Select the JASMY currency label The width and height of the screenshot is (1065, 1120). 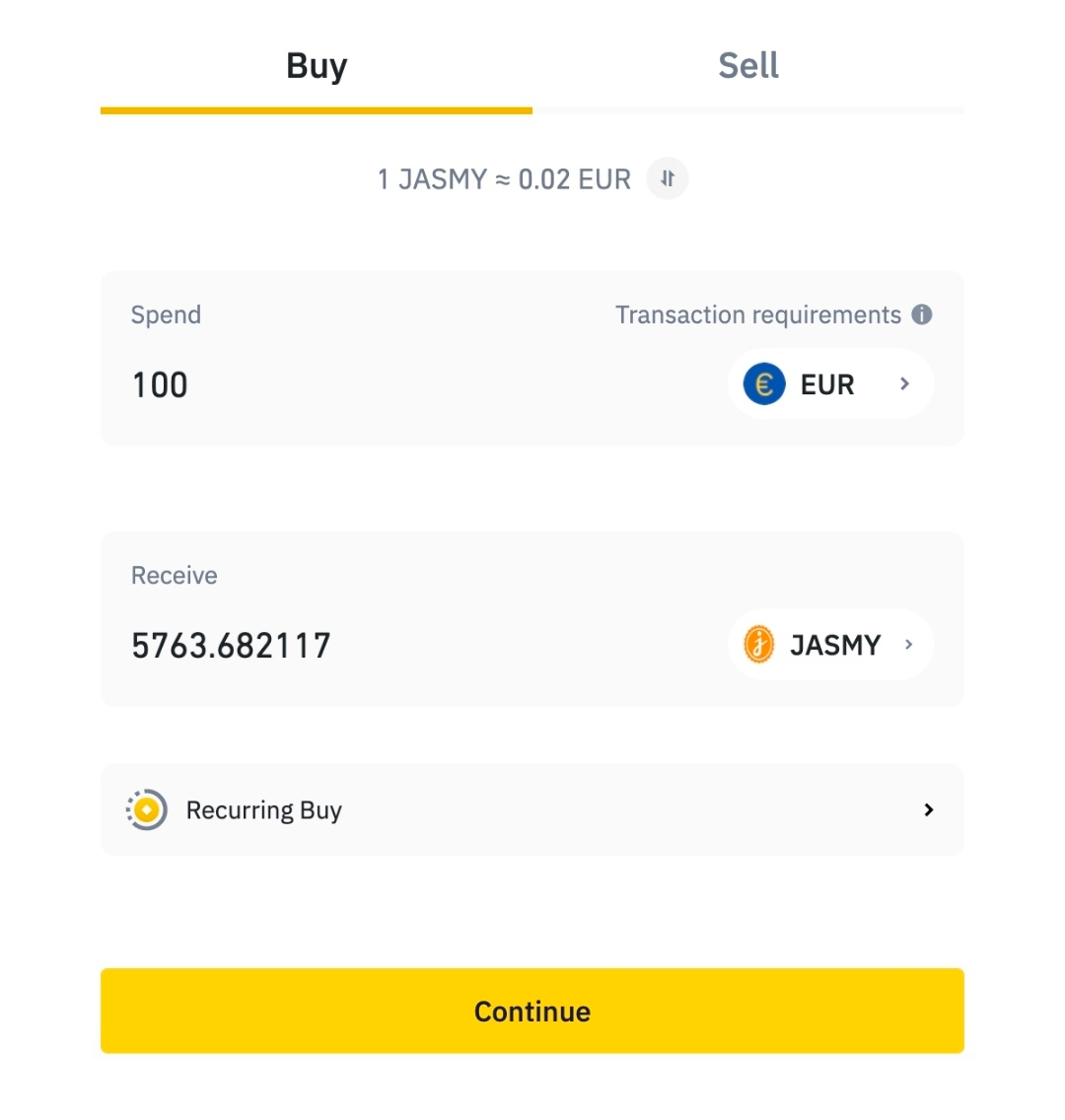coord(834,645)
